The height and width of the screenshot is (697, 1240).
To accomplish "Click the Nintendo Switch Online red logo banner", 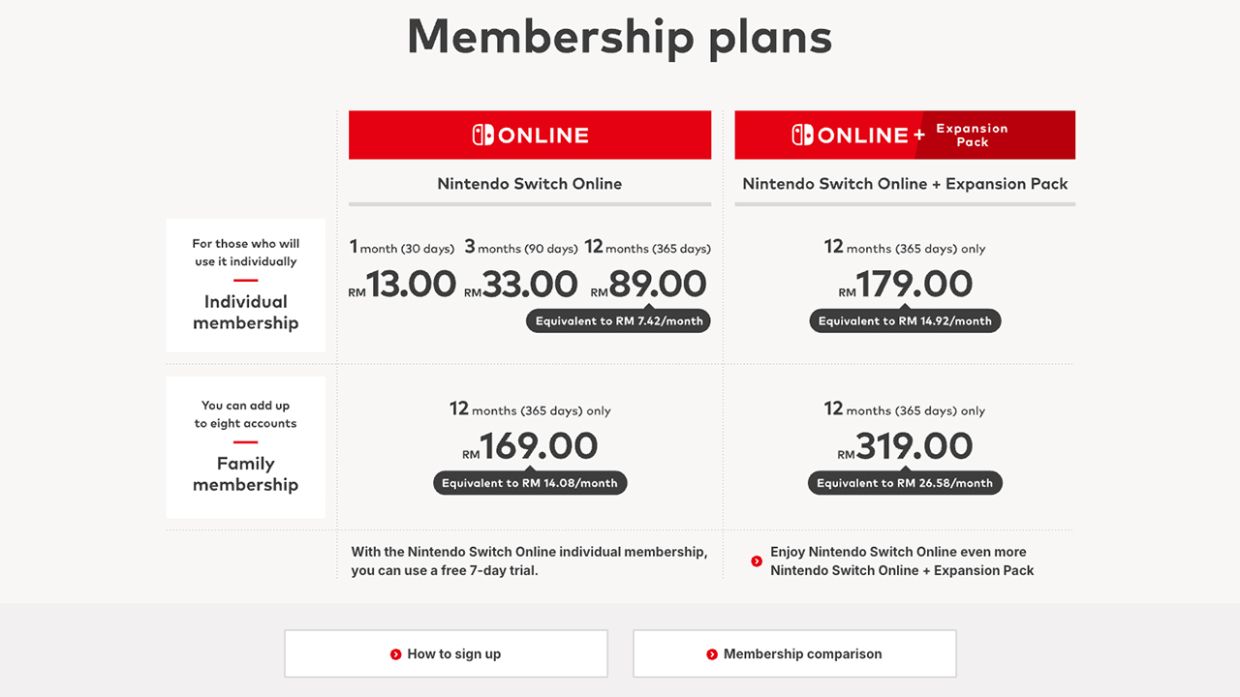I will tap(529, 134).
